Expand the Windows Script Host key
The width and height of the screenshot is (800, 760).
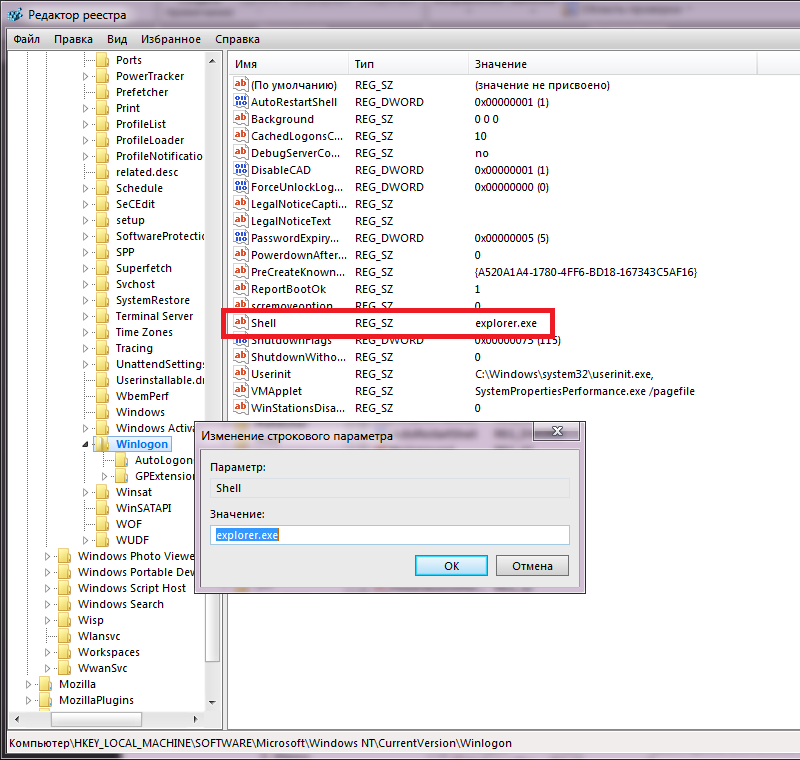click(47, 588)
